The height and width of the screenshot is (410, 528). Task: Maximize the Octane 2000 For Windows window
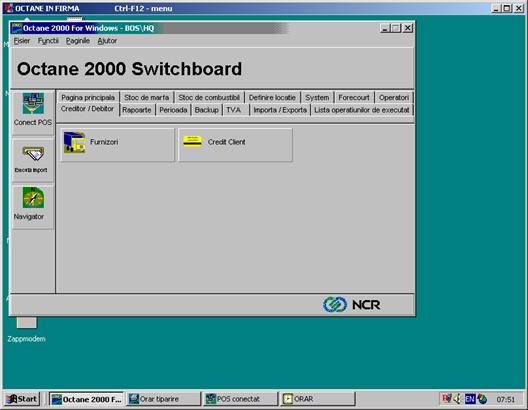(x=396, y=28)
